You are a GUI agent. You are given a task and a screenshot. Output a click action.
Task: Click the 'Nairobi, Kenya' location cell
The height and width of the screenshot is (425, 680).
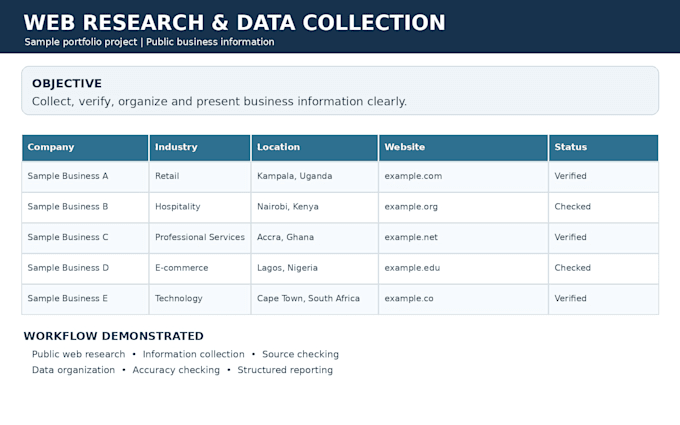click(314, 207)
